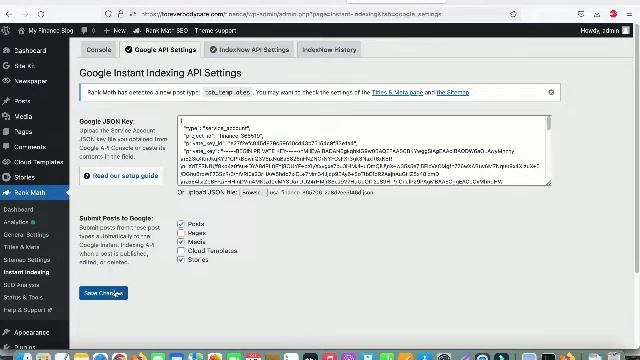Click the Save Changes button

(103, 293)
